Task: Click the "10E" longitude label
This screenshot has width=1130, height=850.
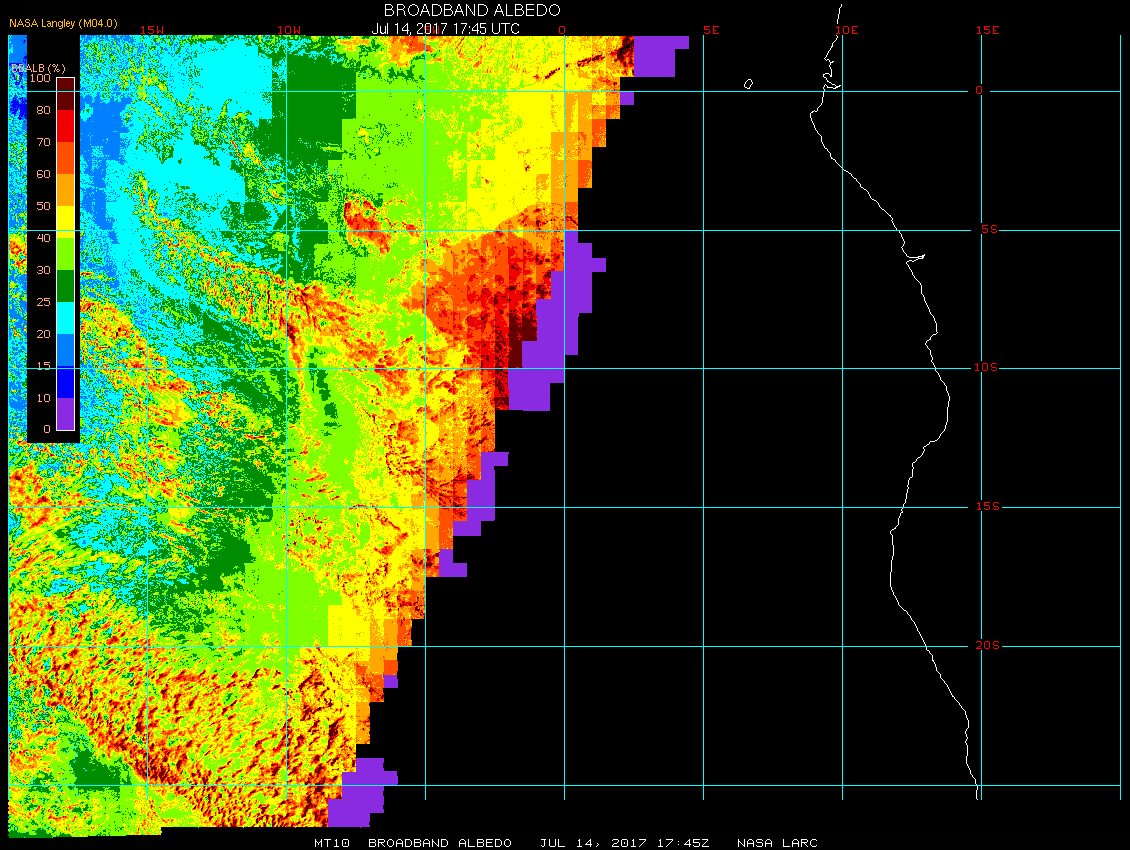Action: (x=847, y=30)
